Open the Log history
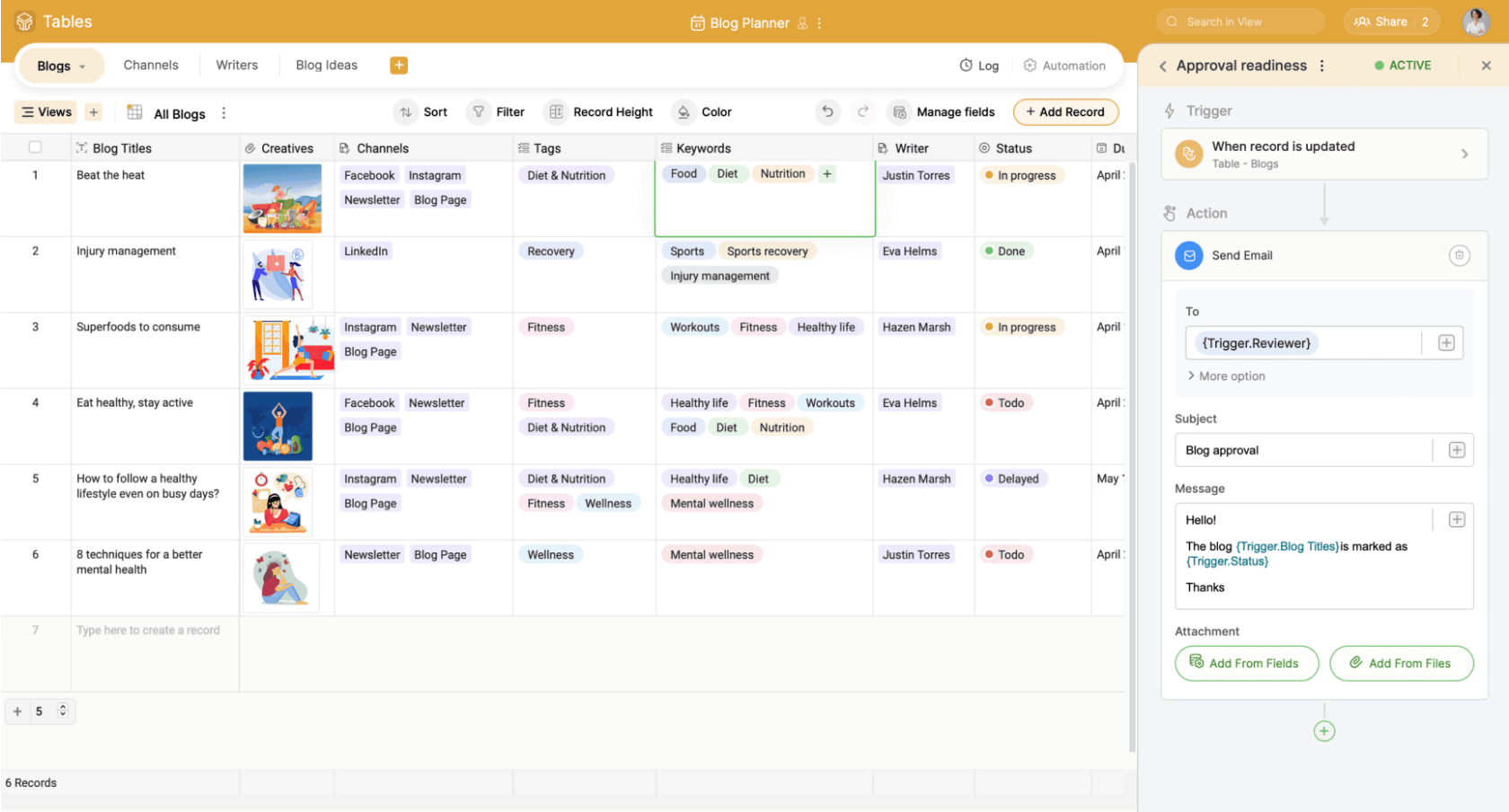 click(979, 66)
